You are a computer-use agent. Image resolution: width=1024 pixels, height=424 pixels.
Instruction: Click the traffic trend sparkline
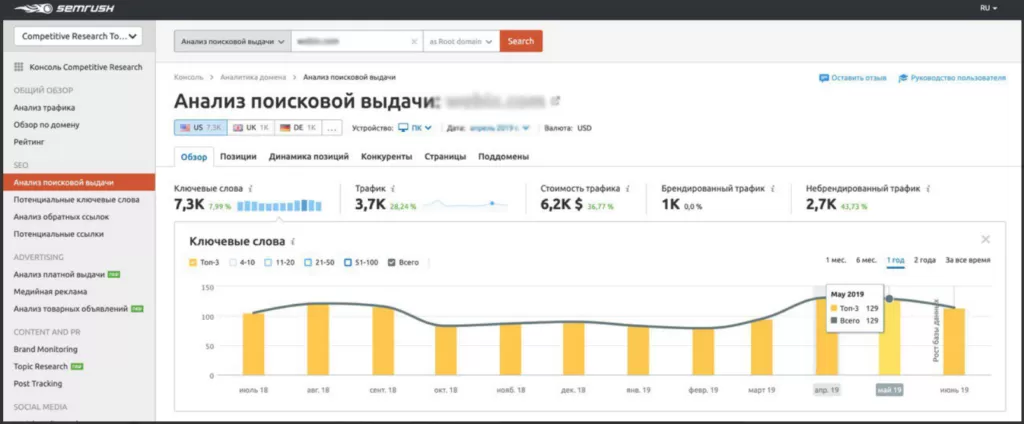(x=464, y=204)
